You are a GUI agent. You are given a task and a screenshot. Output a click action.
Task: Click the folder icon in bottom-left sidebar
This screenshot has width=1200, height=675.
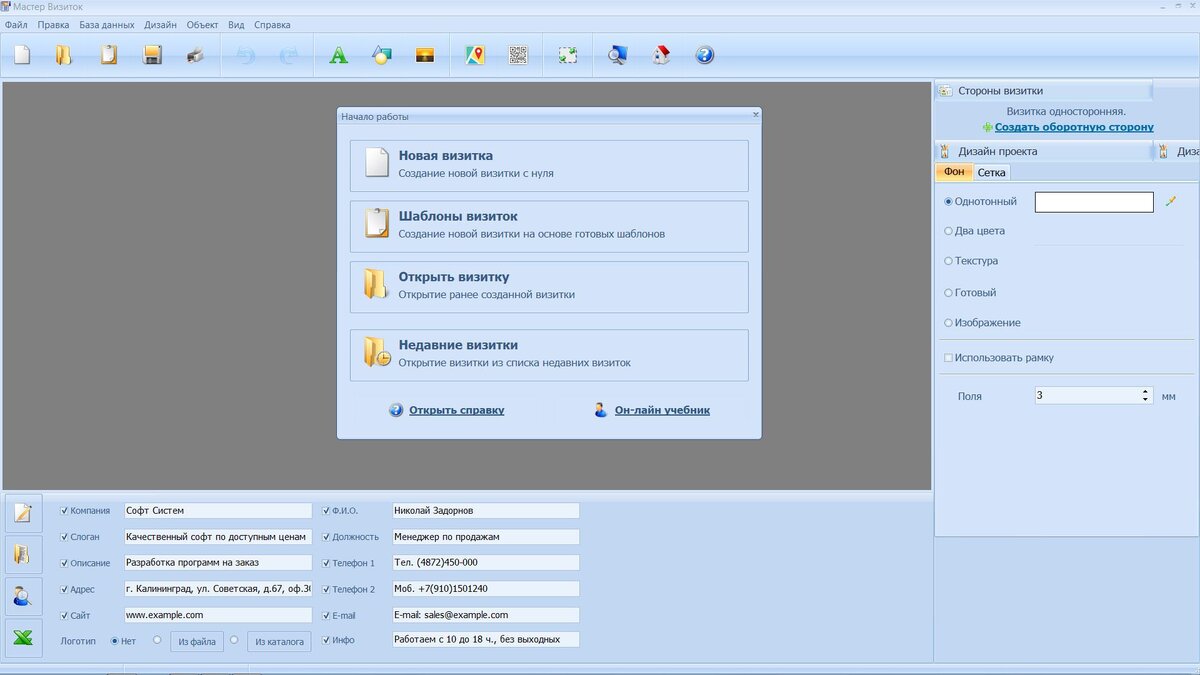[23, 554]
